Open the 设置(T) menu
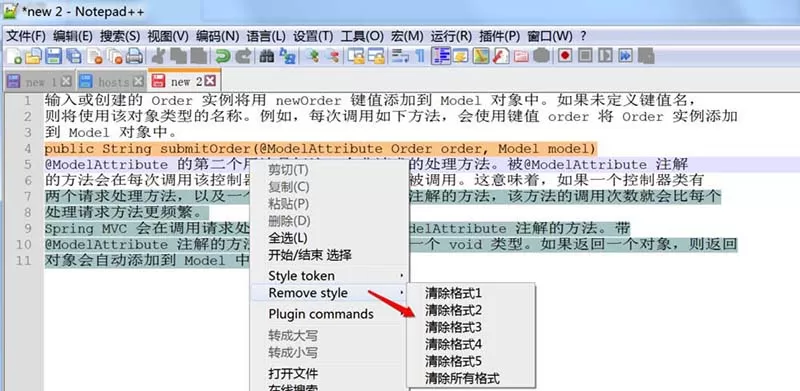The height and width of the screenshot is (391, 800). (313, 36)
